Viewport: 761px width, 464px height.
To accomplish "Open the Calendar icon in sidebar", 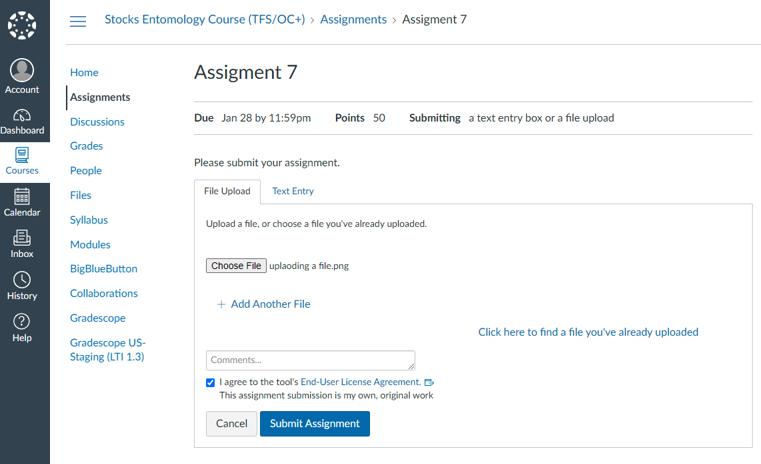I will [22, 197].
